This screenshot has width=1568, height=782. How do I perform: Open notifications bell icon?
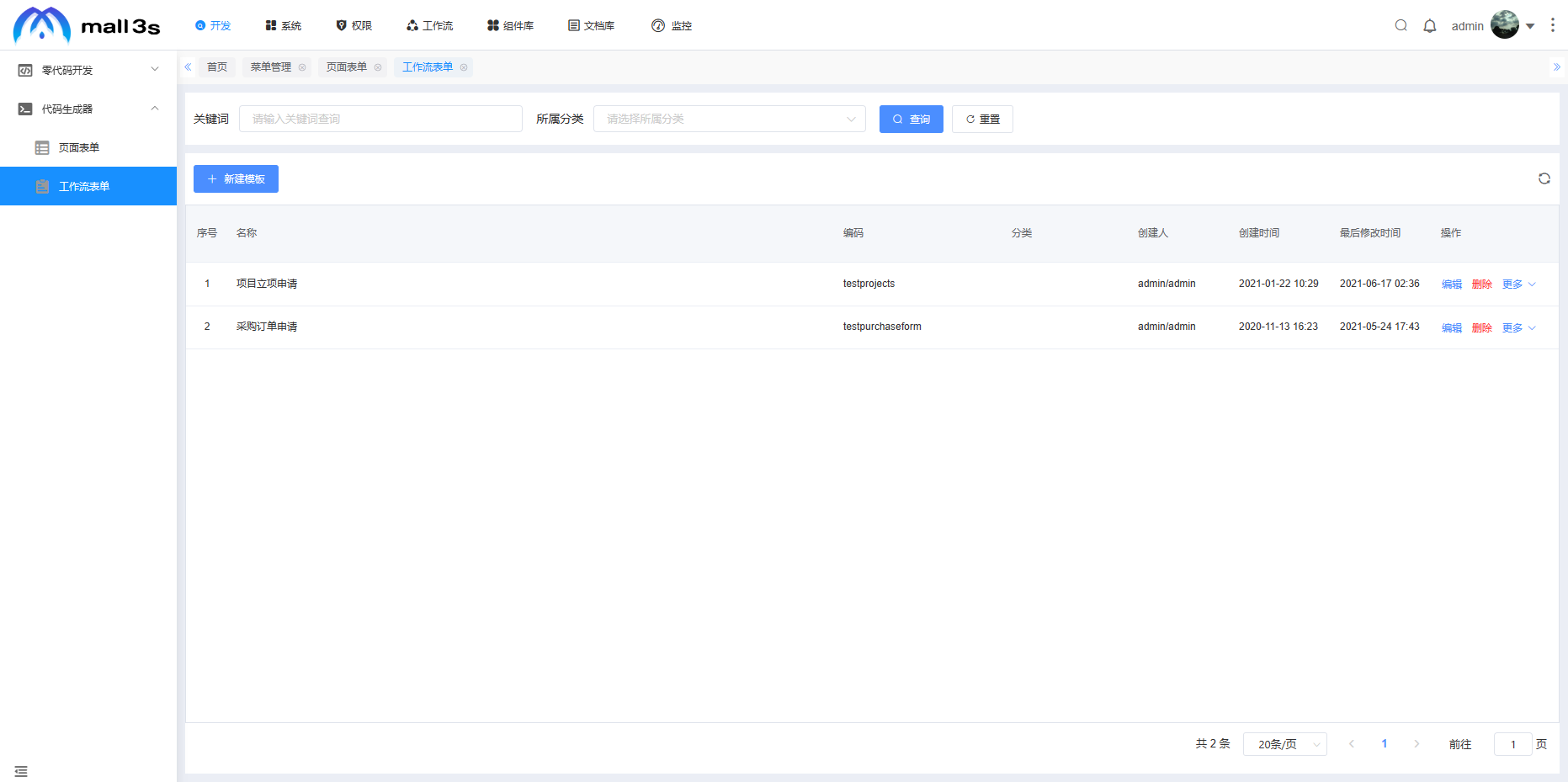(1430, 25)
